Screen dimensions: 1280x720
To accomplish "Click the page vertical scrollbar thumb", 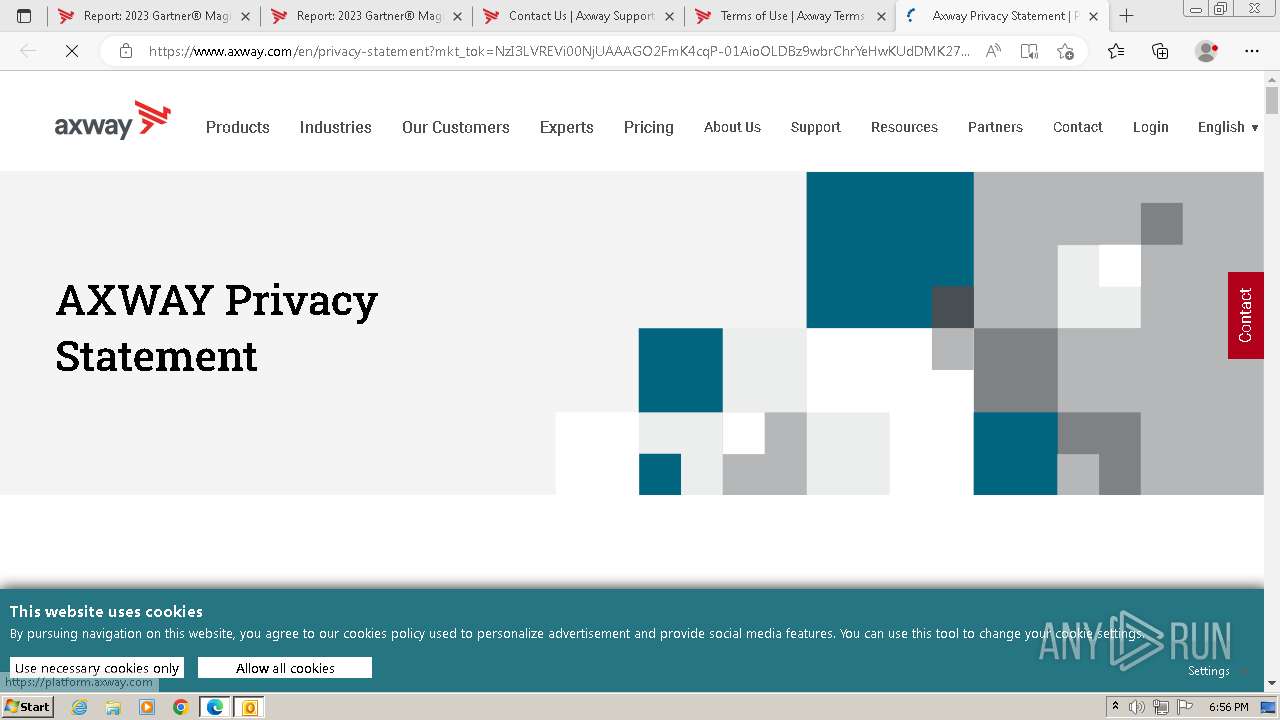I will (1272, 100).
